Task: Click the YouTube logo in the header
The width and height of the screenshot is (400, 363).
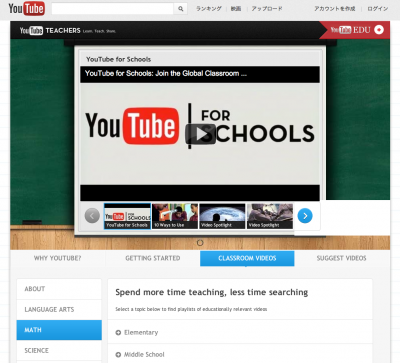Action: click(x=26, y=9)
